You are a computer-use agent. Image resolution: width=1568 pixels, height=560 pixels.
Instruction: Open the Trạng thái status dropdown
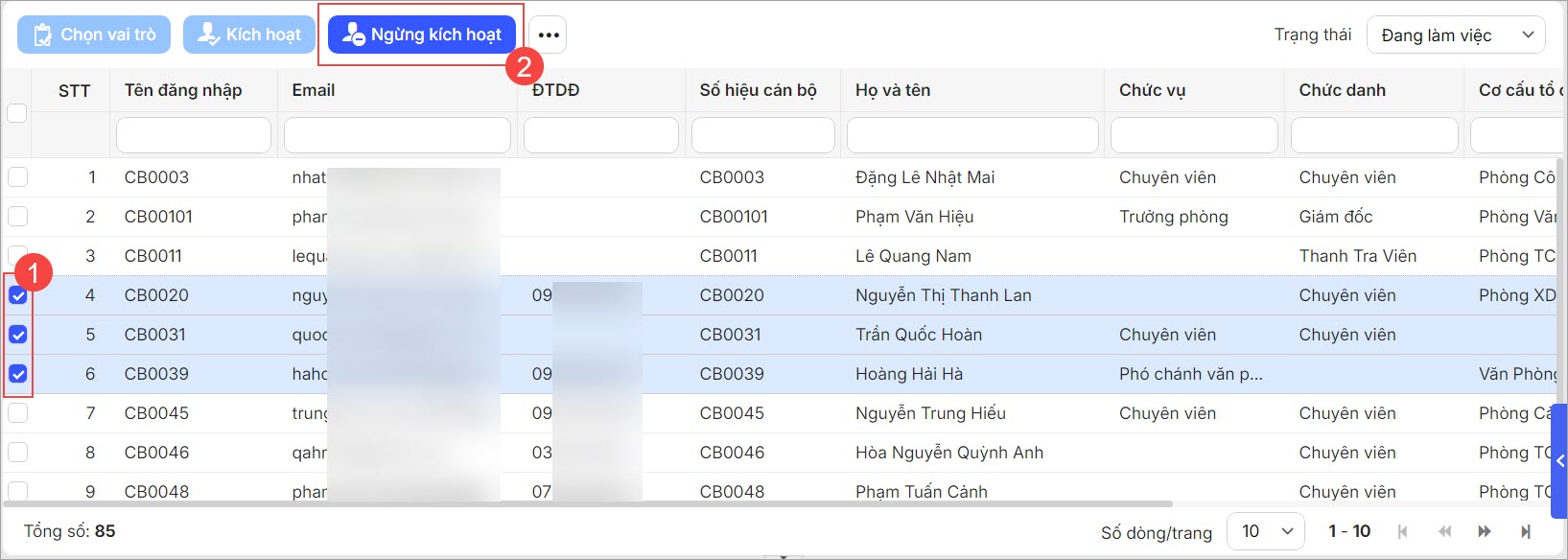pos(1455,35)
